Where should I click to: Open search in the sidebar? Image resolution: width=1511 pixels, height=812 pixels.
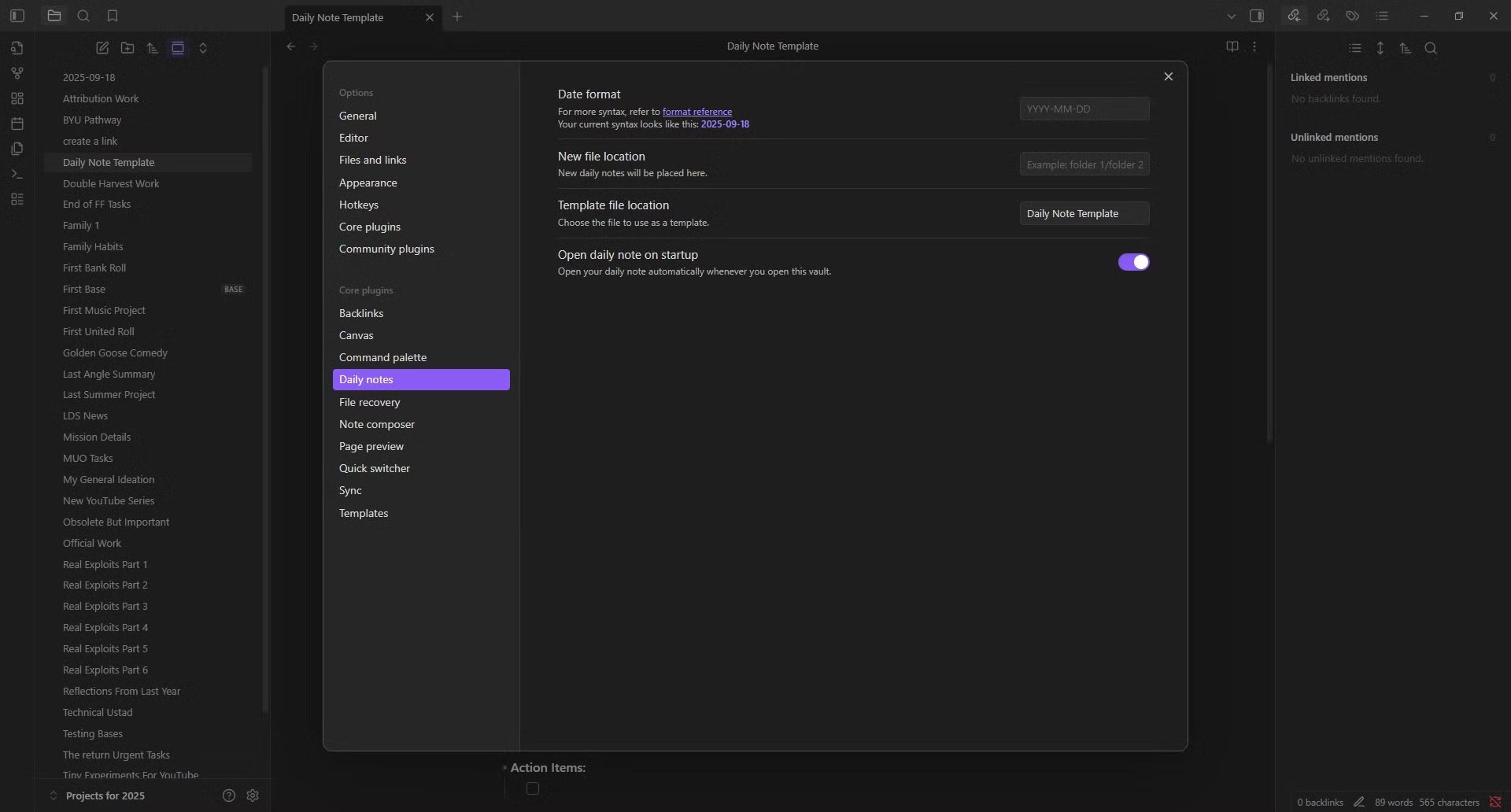point(83,16)
